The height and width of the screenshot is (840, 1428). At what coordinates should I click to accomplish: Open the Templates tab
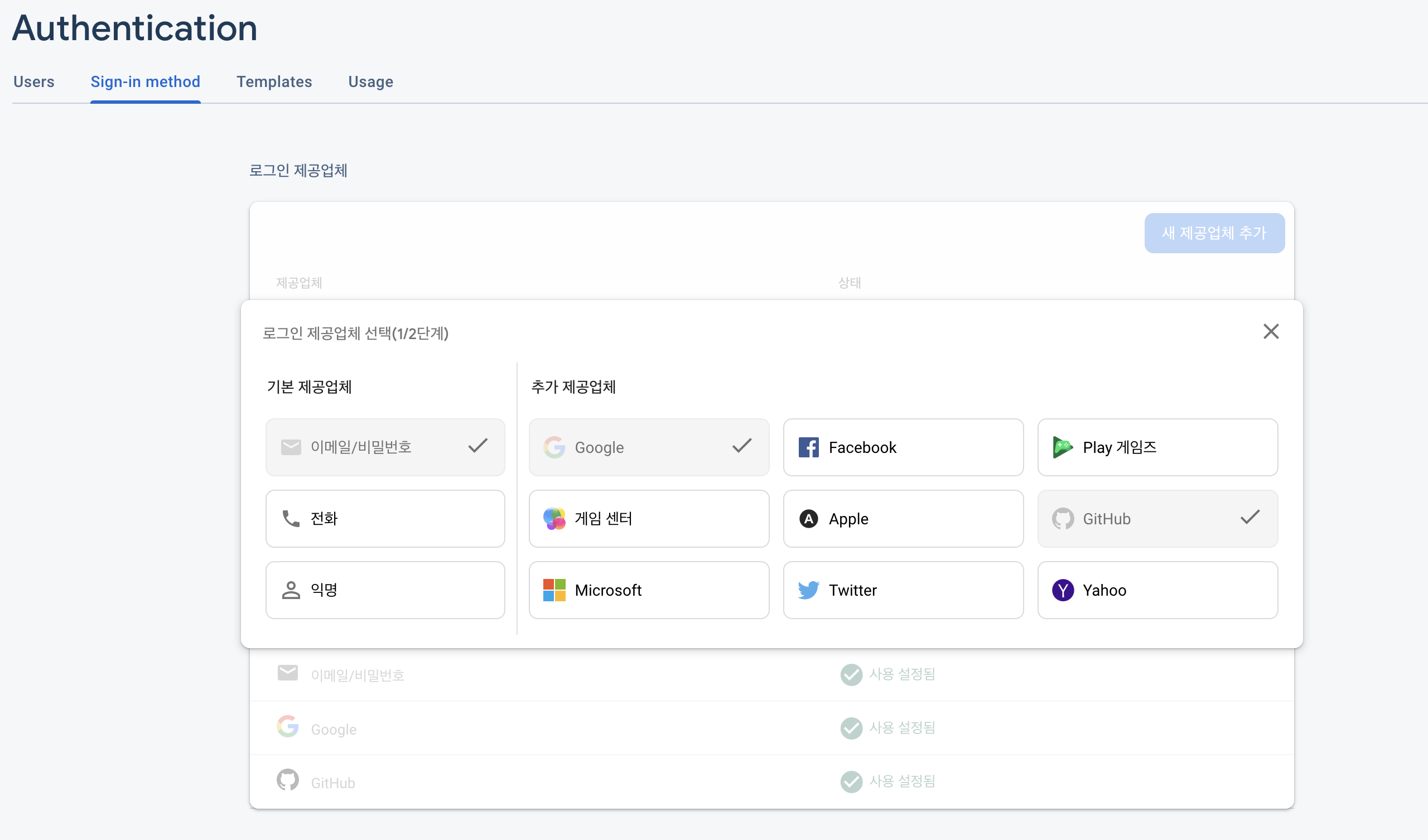pos(274,81)
